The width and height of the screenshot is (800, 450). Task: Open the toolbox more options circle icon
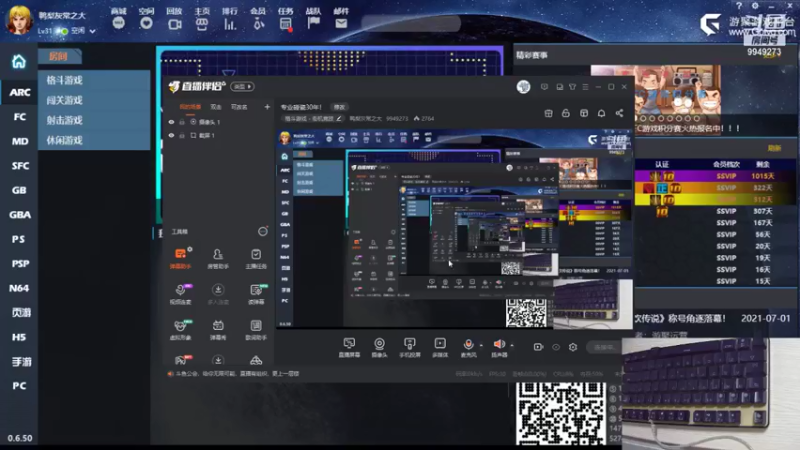coord(263,232)
